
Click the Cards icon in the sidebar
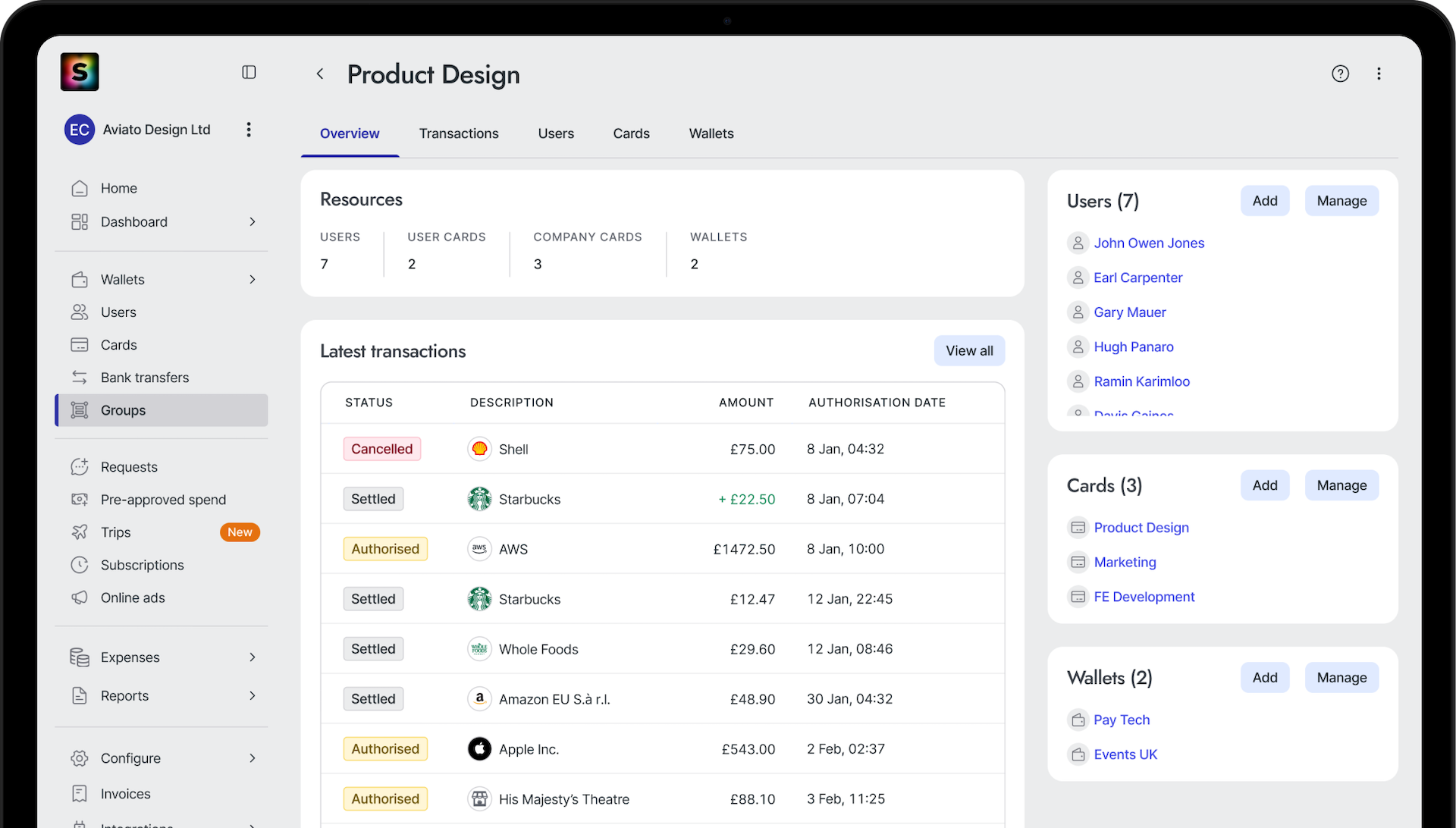pos(80,344)
